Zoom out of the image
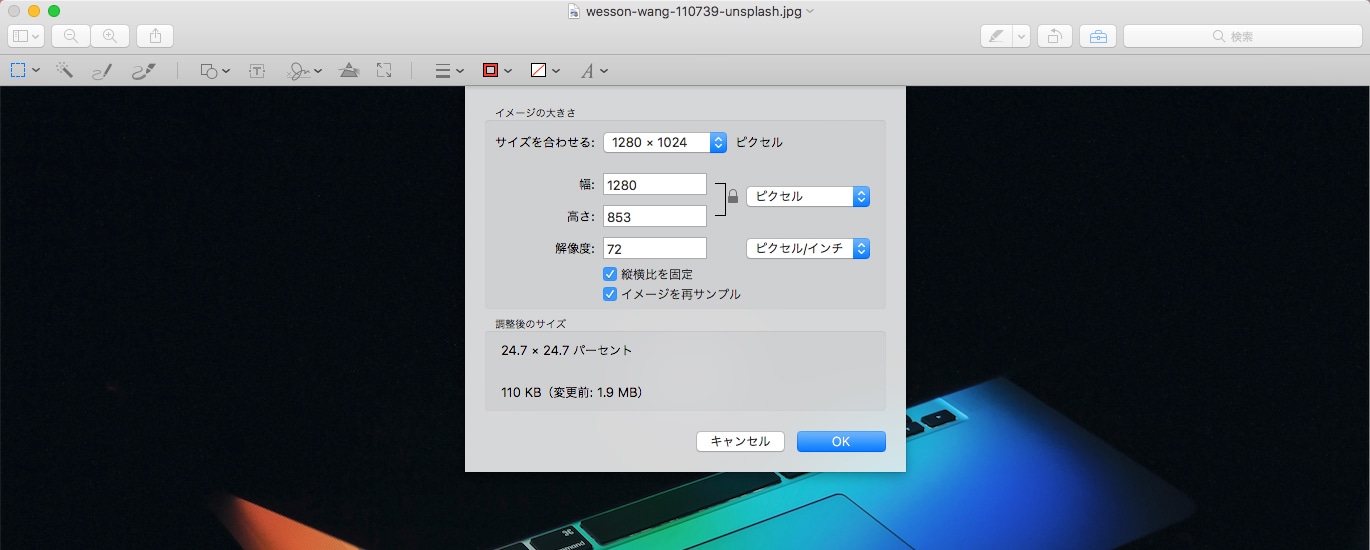 (71, 36)
